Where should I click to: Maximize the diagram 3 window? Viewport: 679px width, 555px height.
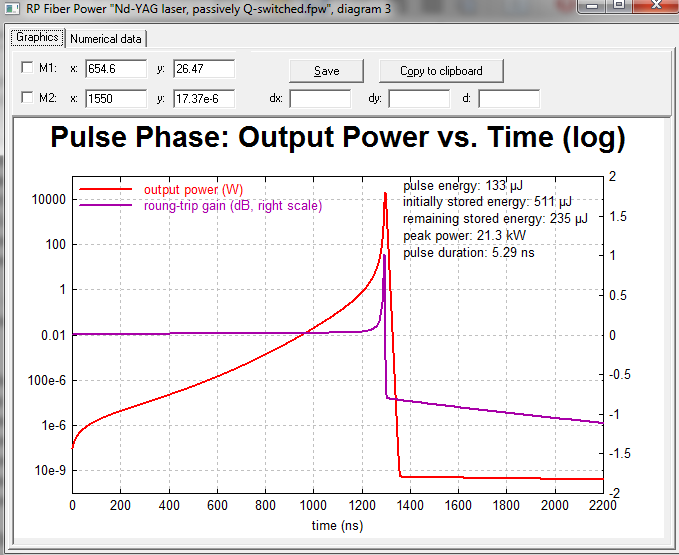click(619, 6)
